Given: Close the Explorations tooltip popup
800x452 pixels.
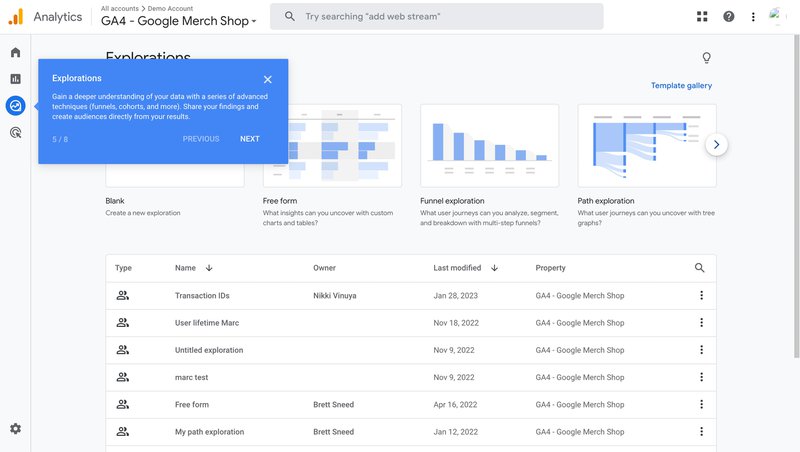Looking at the screenshot, I should pyautogui.click(x=268, y=79).
